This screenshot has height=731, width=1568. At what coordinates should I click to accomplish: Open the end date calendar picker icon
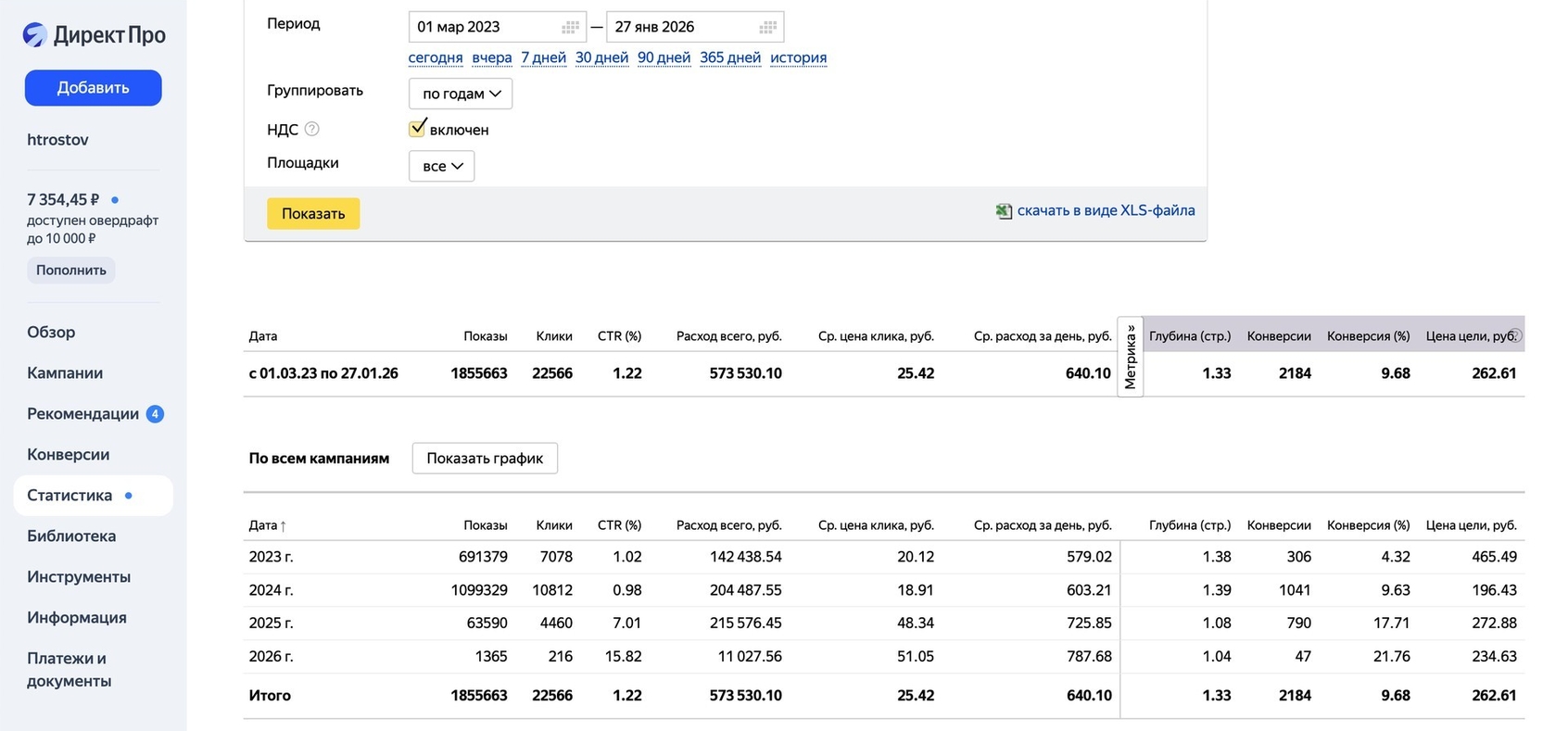pos(767,27)
